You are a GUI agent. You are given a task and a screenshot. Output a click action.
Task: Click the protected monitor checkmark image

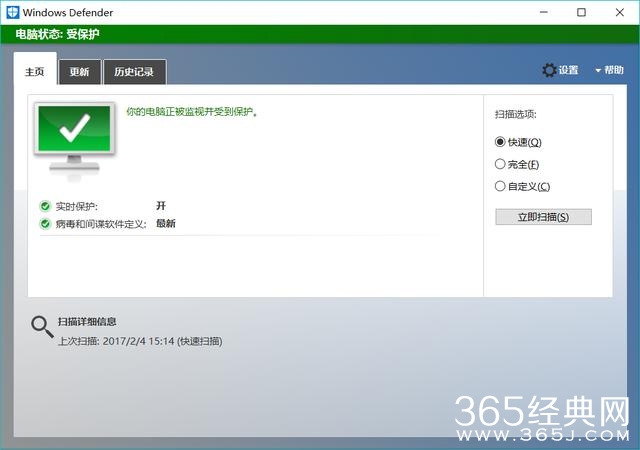tap(75, 139)
